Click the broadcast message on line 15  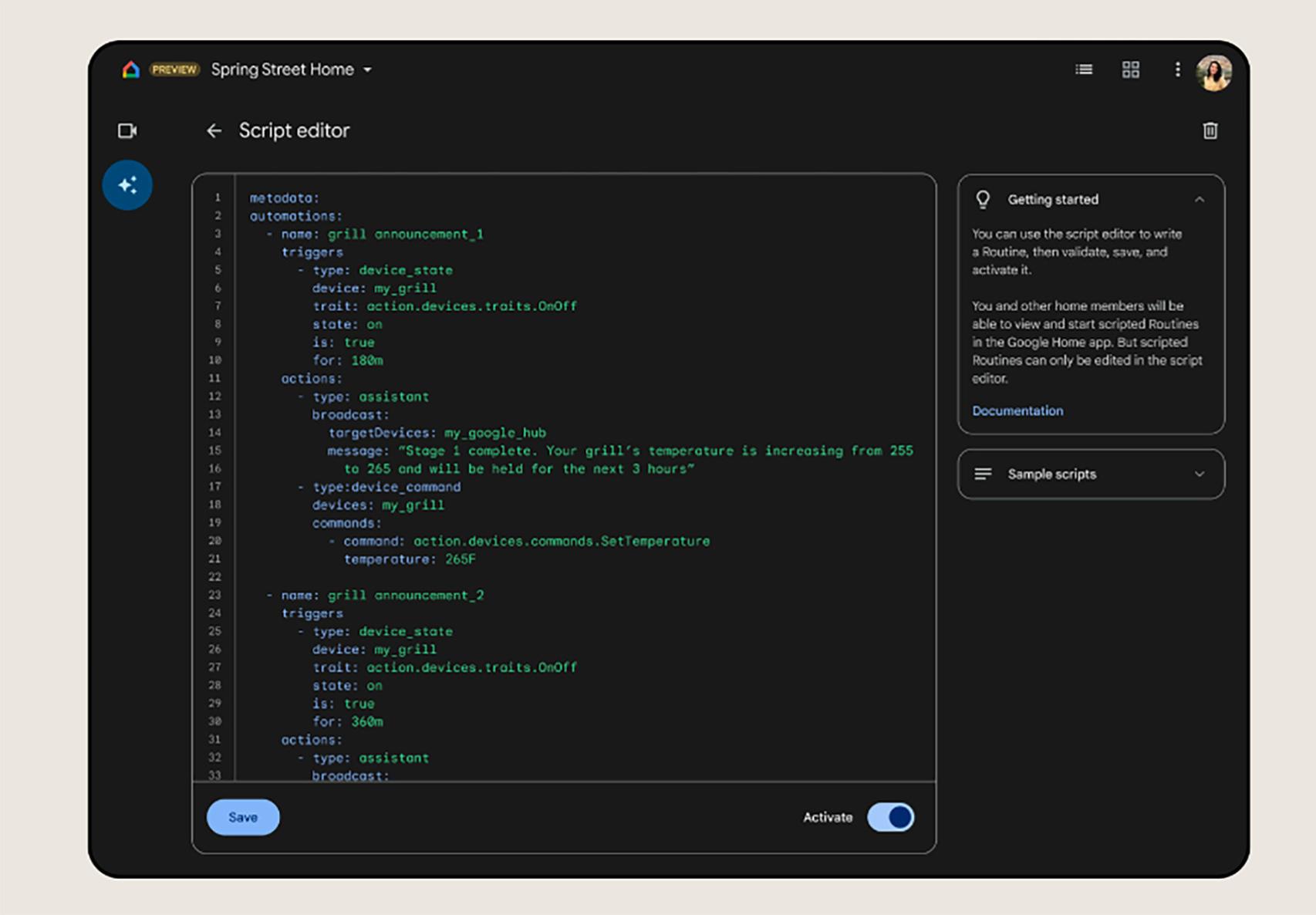click(x=617, y=451)
